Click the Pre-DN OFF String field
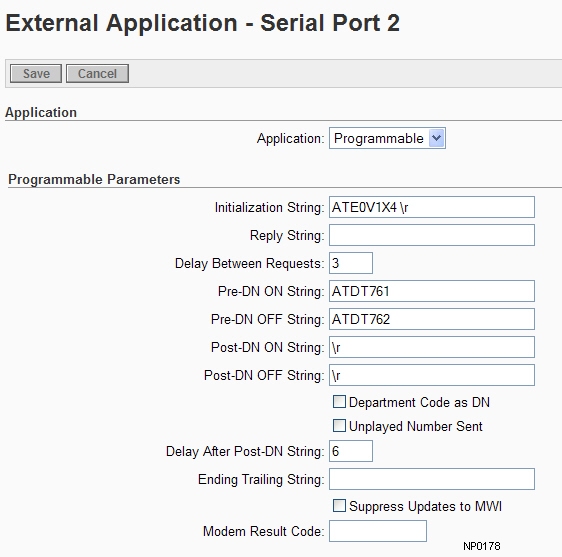 pos(432,319)
